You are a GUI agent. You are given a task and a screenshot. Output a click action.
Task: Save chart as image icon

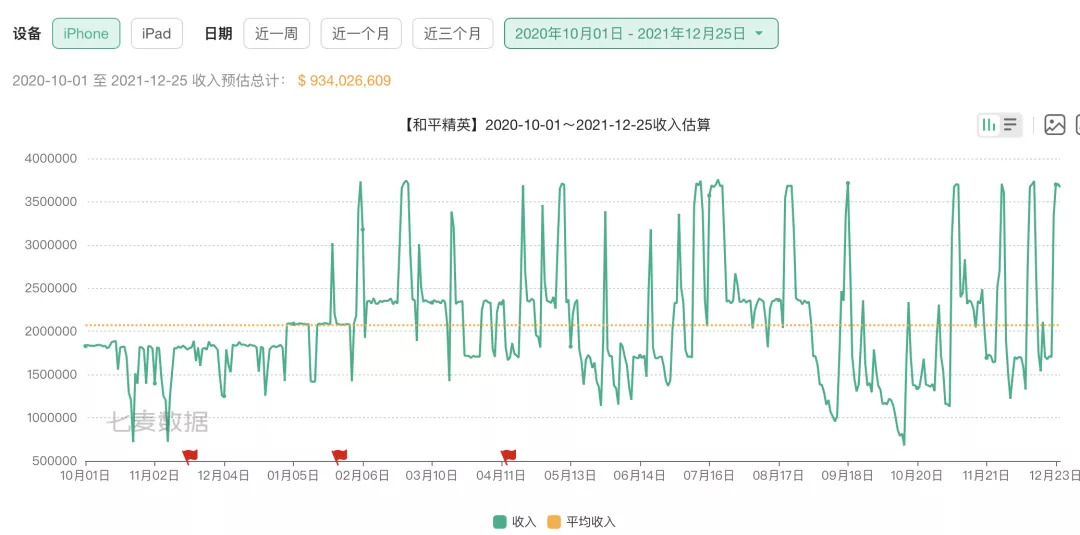[1054, 125]
